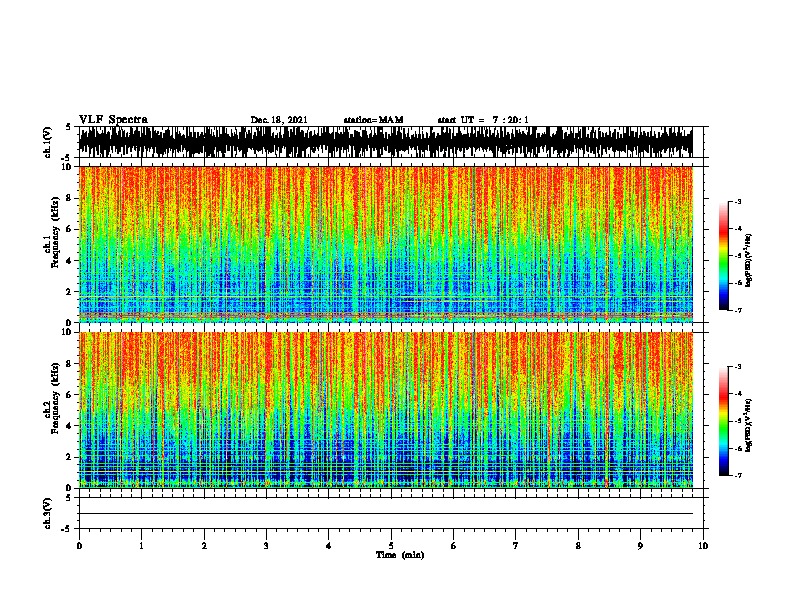Click time axis tick label "3"
This screenshot has height=612, width=792.
[266, 545]
